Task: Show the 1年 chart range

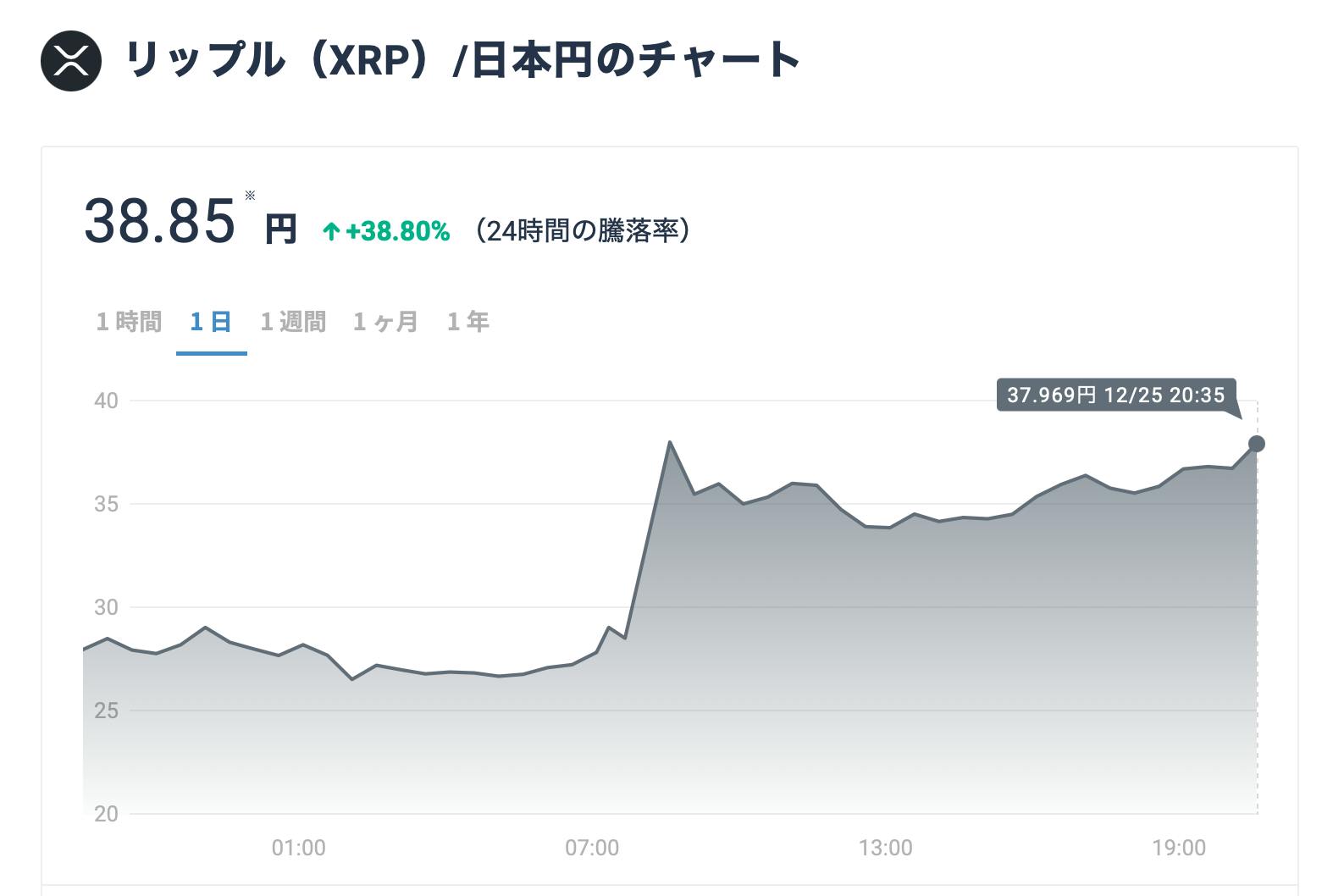Action: (x=468, y=322)
